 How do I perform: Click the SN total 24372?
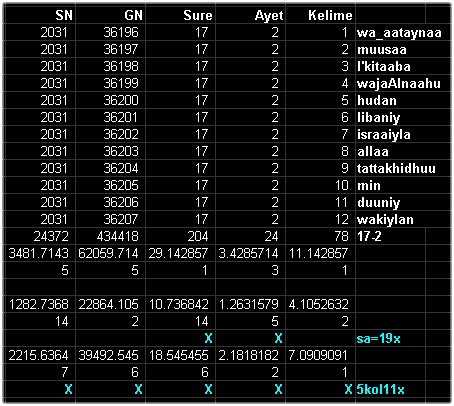pos(39,236)
